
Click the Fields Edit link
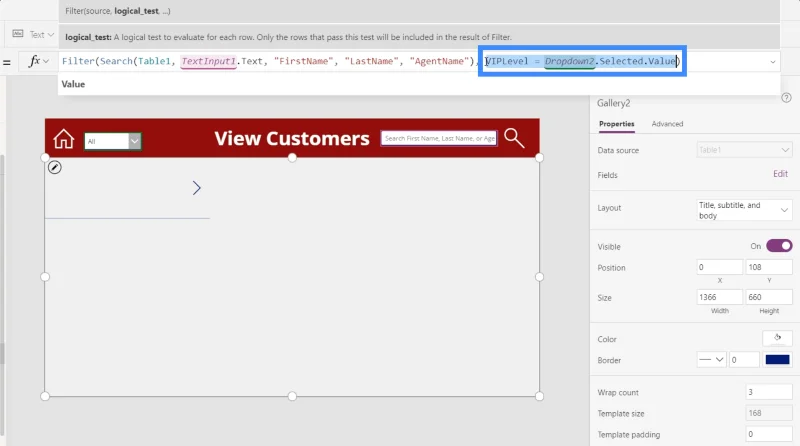(x=780, y=174)
